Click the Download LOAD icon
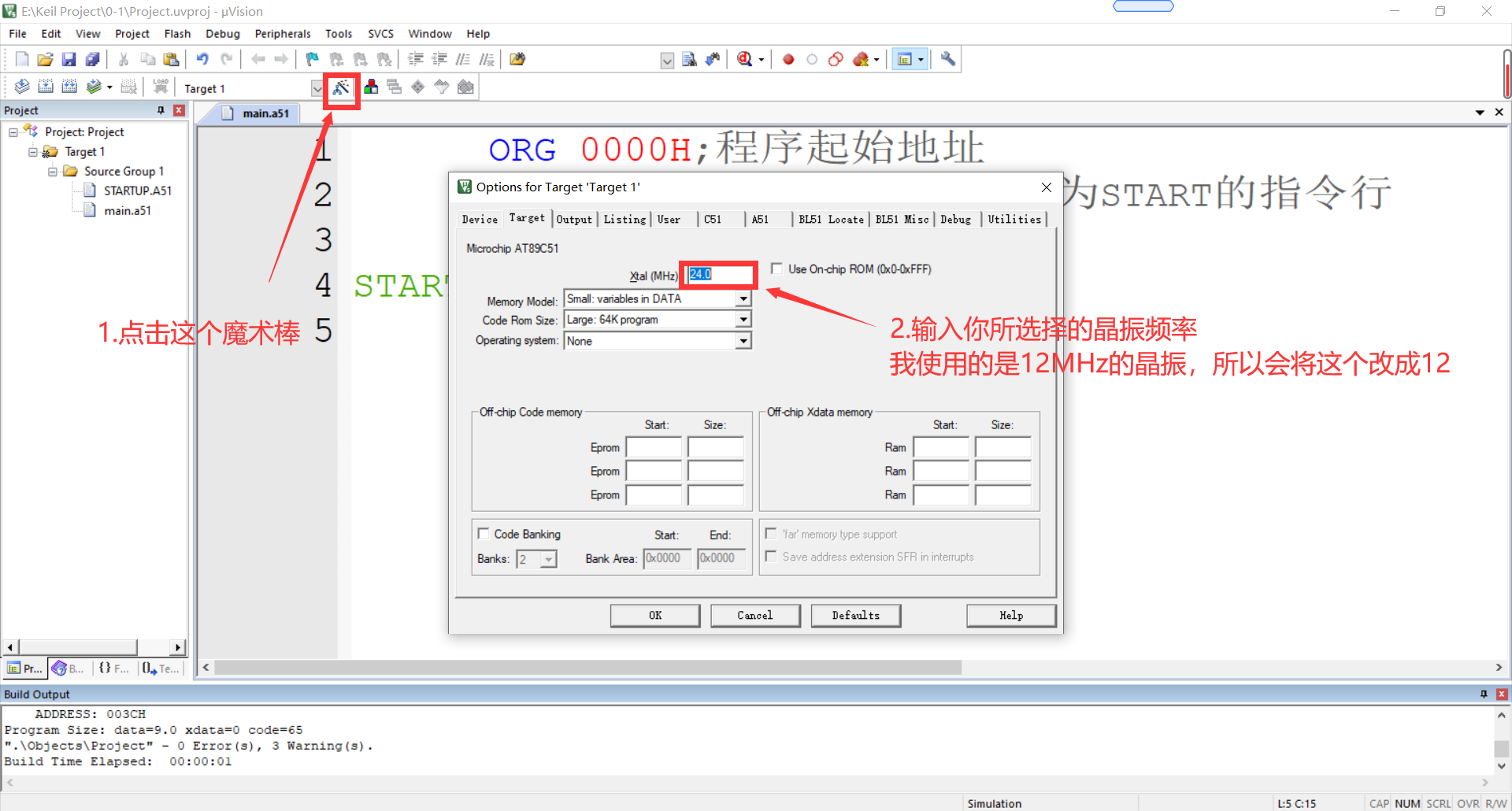Viewport: 1512px width, 811px height. [161, 87]
